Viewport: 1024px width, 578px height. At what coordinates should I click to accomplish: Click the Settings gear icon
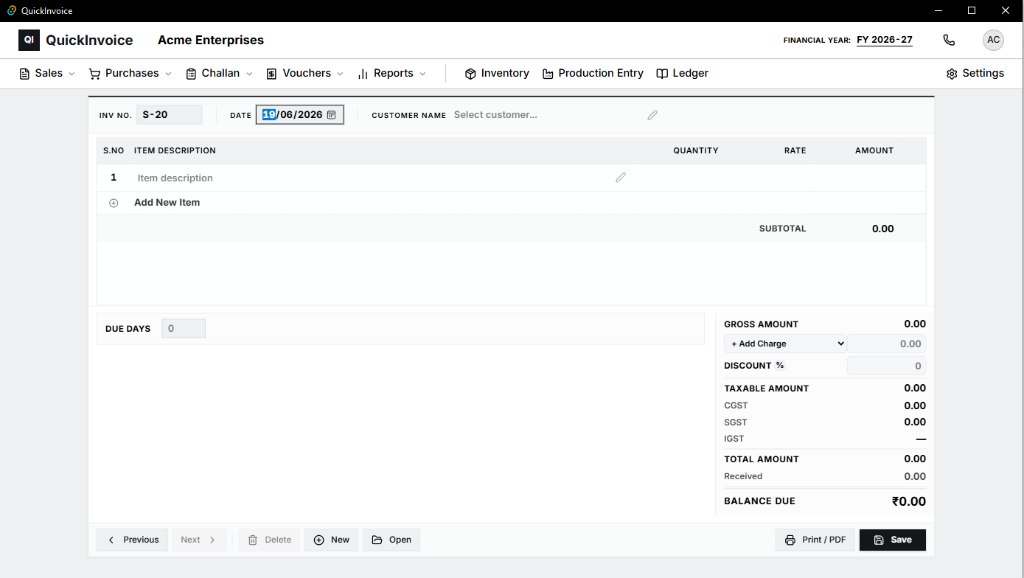(x=952, y=74)
